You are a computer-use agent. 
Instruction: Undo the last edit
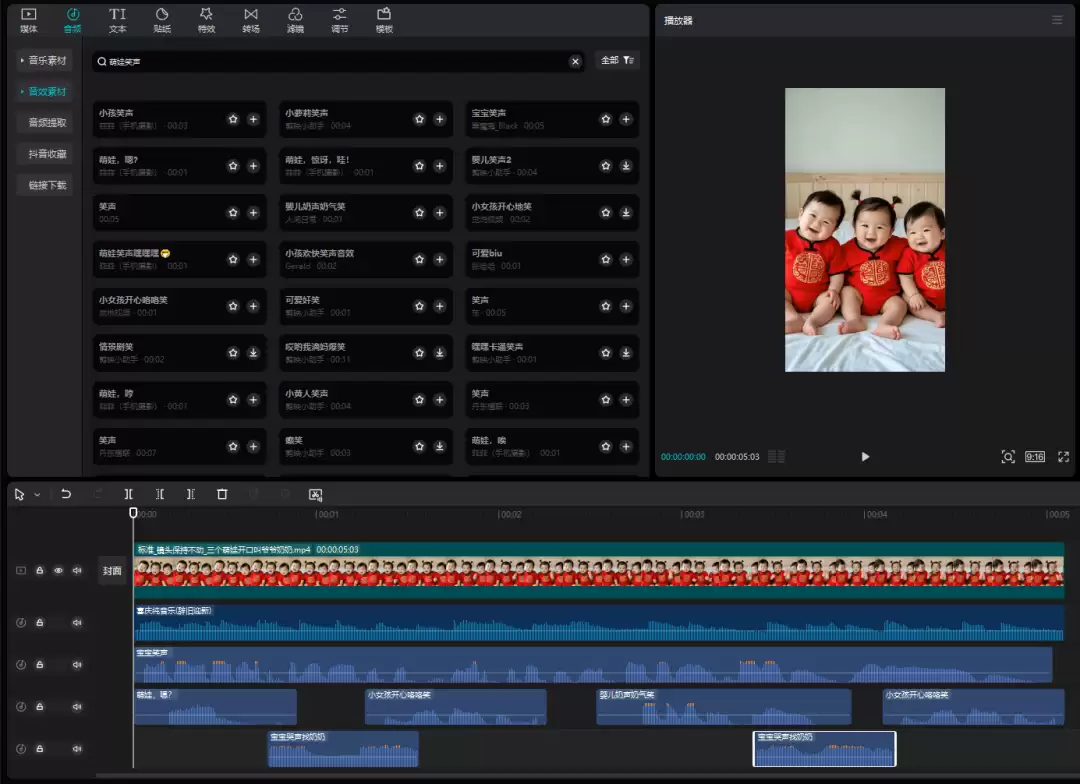[x=66, y=494]
